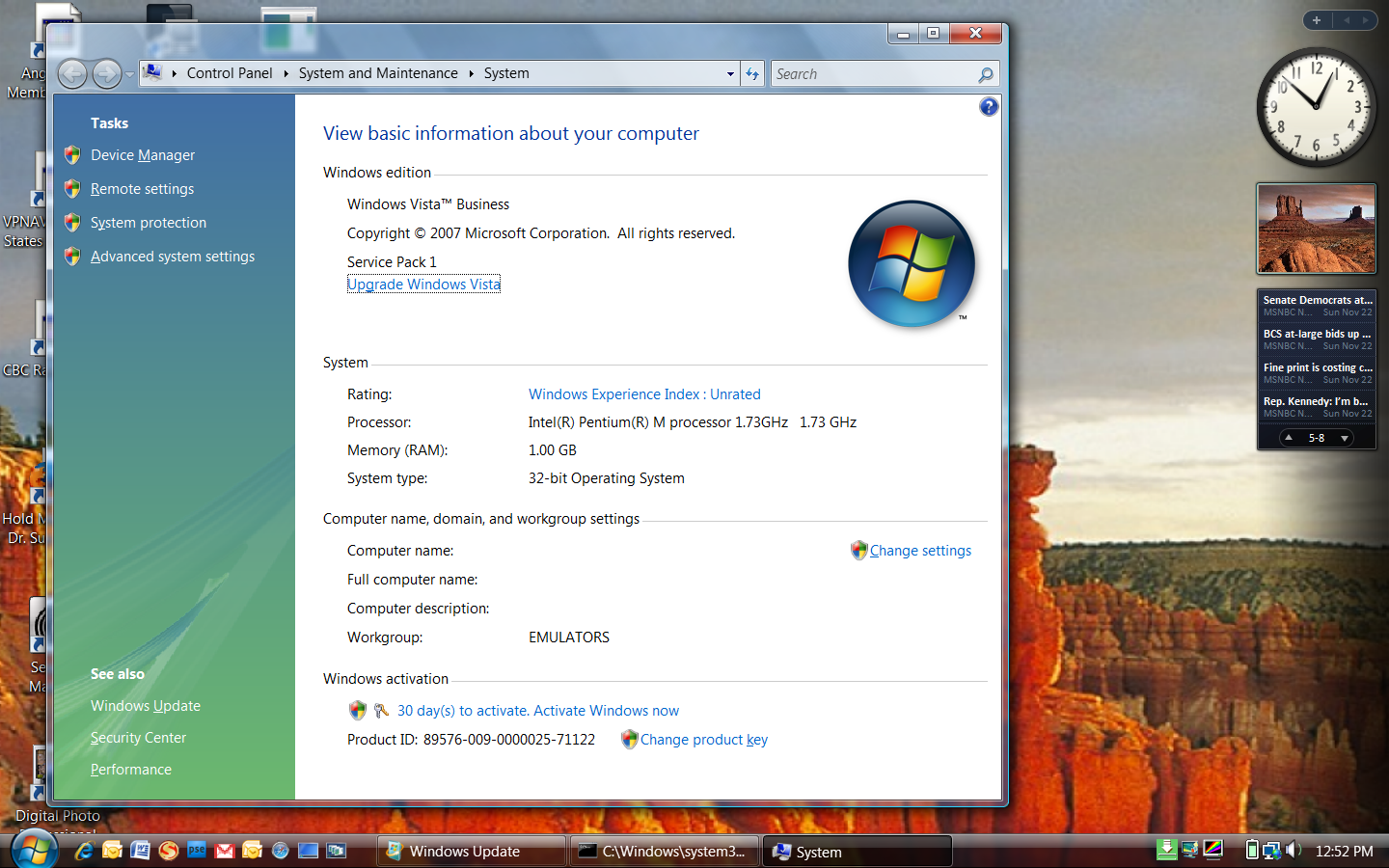The width and height of the screenshot is (1389, 868).
Task: Click Change settings for computer name
Action: (x=920, y=551)
